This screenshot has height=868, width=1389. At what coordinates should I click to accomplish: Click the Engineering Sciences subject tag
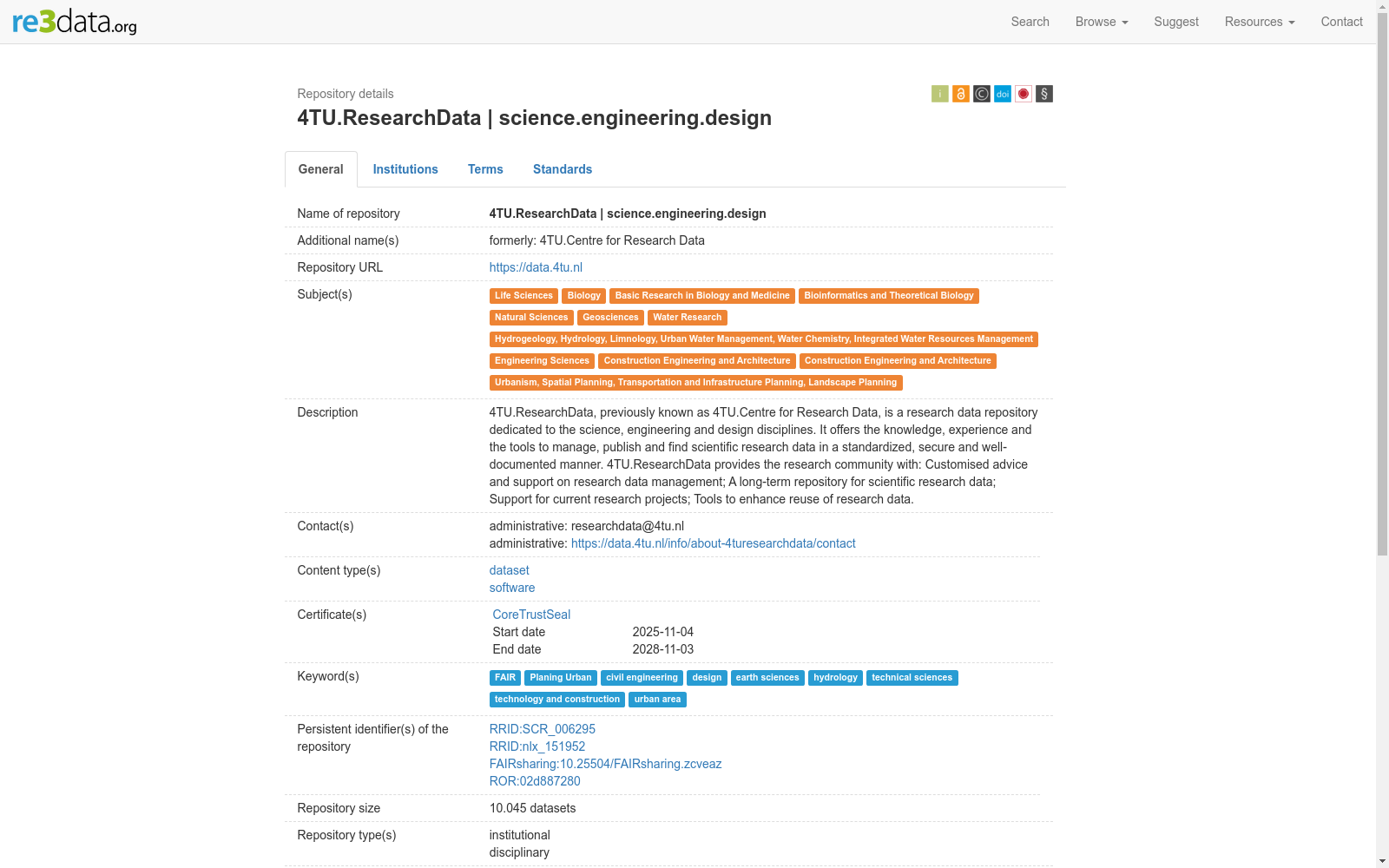(x=542, y=361)
